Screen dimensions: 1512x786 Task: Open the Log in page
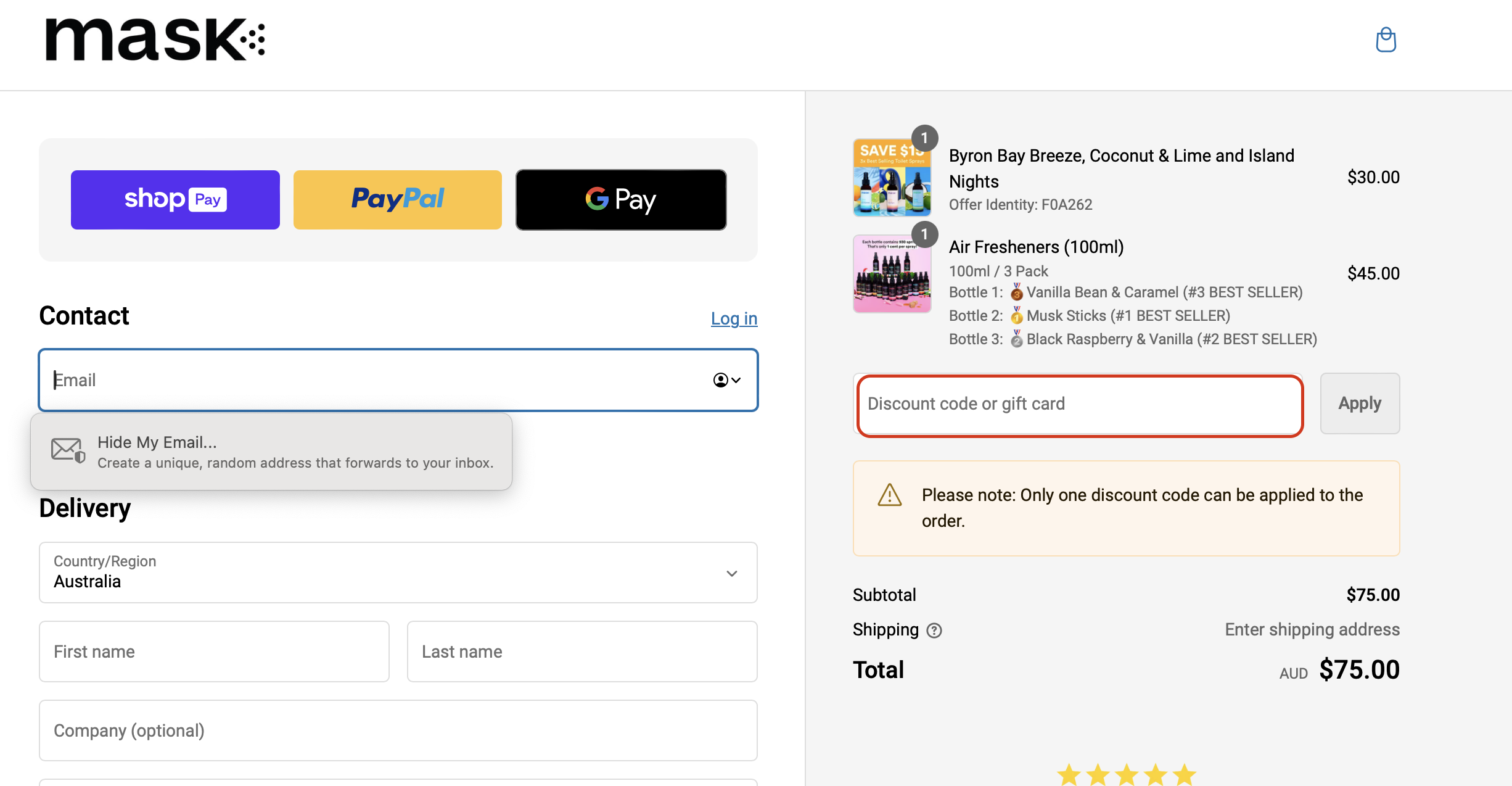pyautogui.click(x=733, y=318)
